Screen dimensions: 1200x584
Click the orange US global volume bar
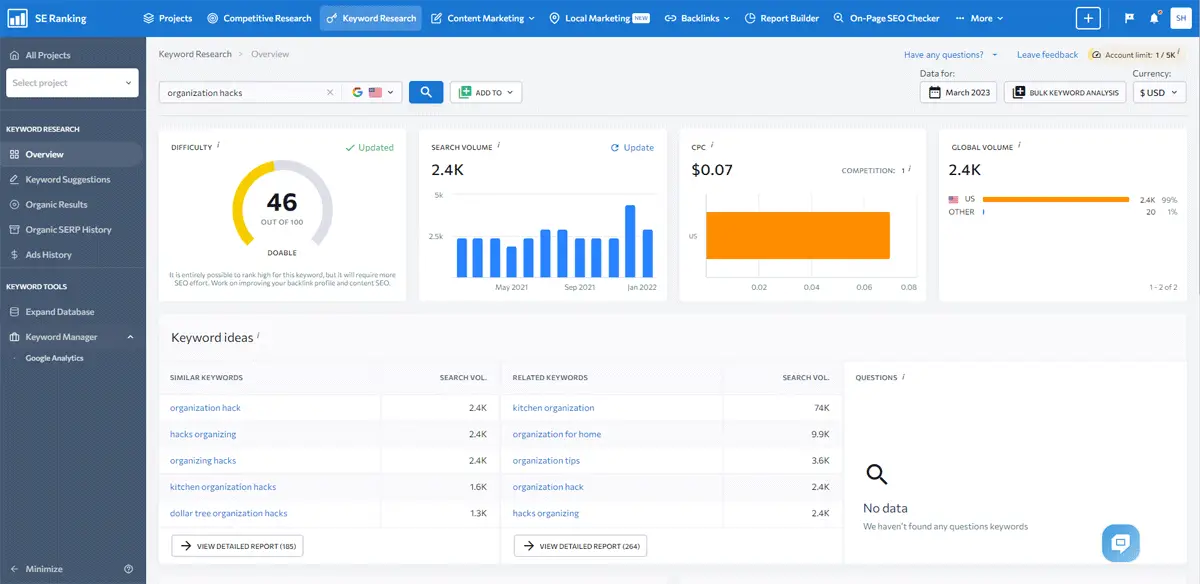point(1056,200)
